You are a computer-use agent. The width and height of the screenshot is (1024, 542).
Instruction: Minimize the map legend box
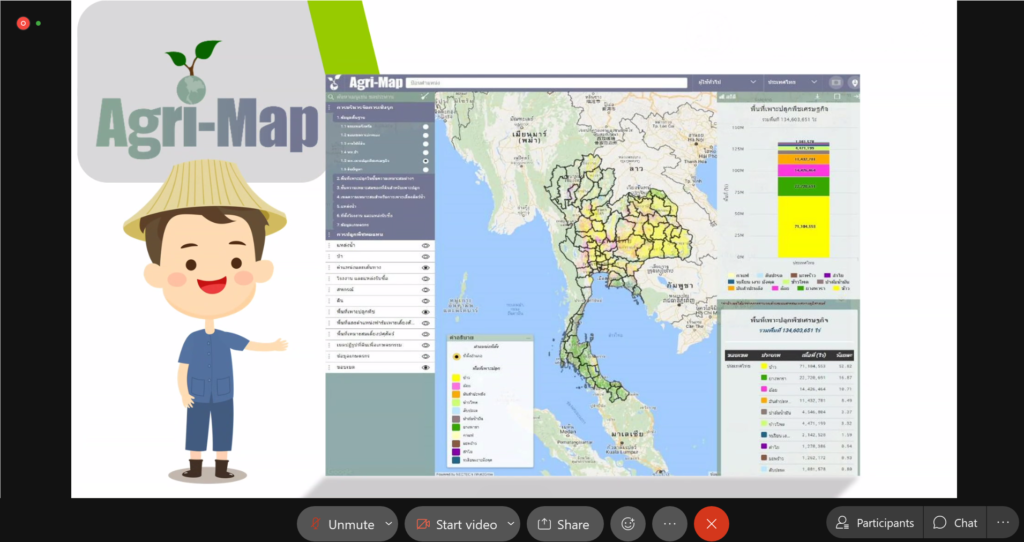coord(528,338)
